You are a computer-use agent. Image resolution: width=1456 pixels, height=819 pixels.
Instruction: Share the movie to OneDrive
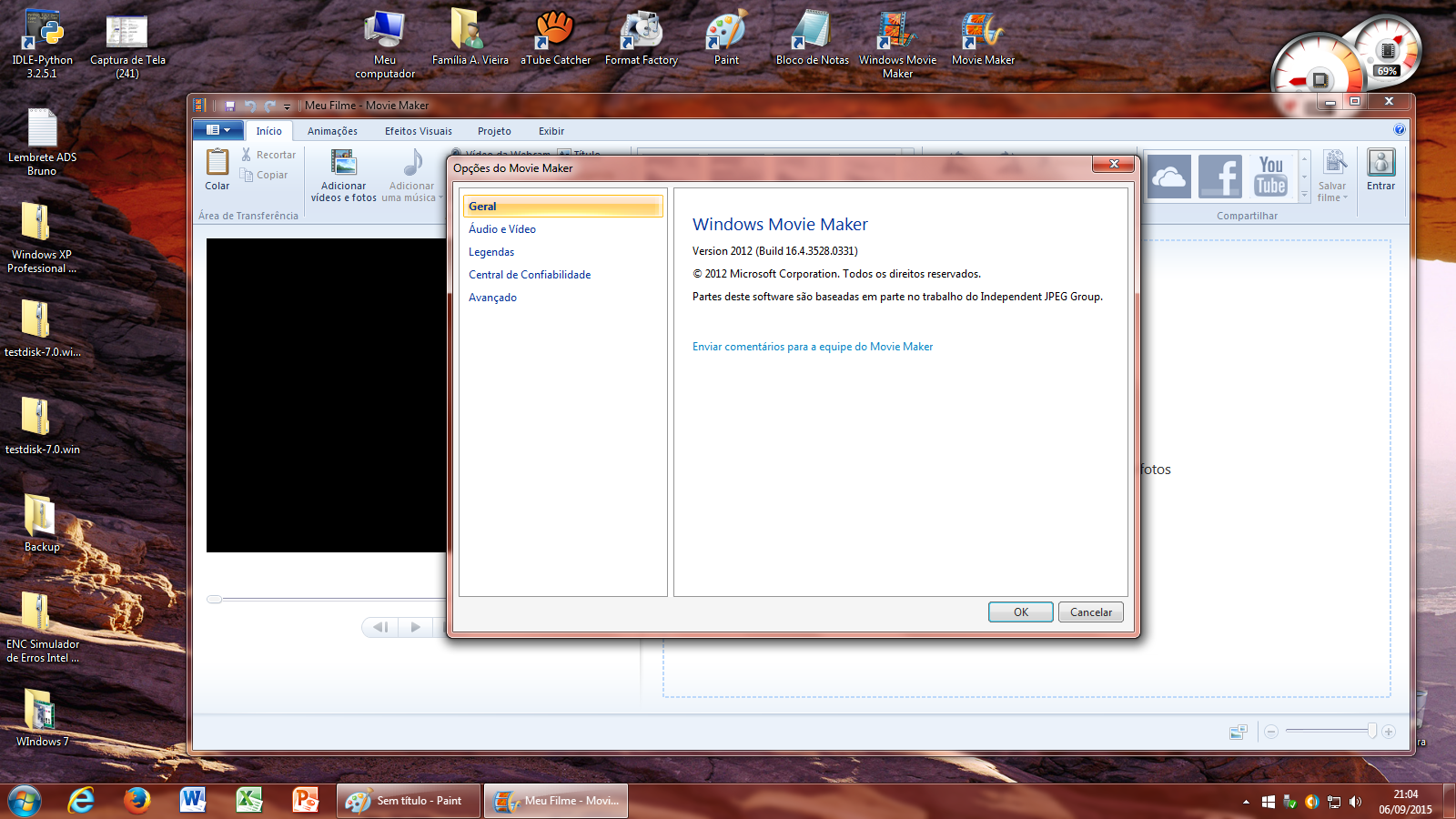(x=1169, y=176)
